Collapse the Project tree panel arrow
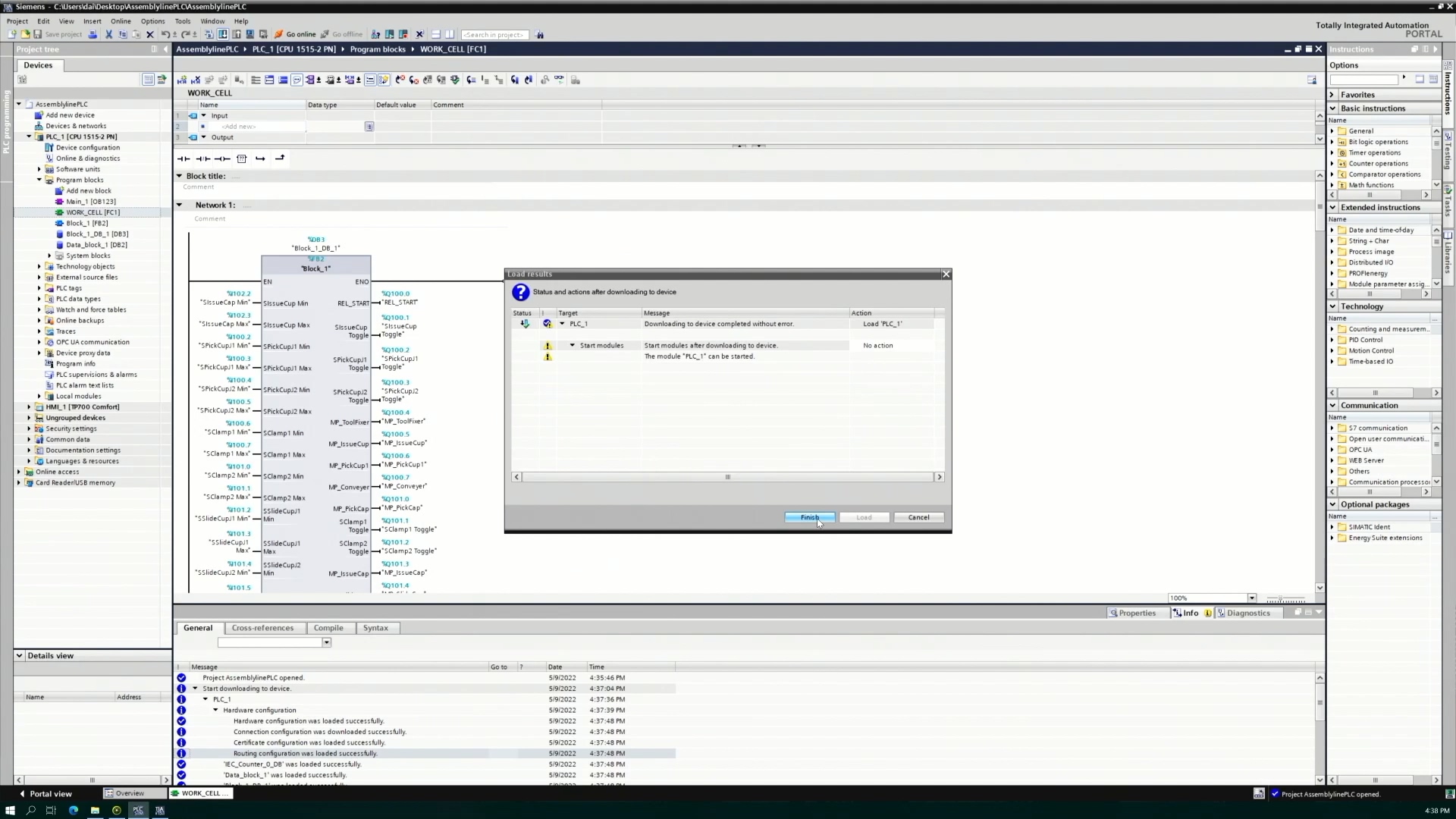Screen dimensions: 1456x819 coord(165,49)
